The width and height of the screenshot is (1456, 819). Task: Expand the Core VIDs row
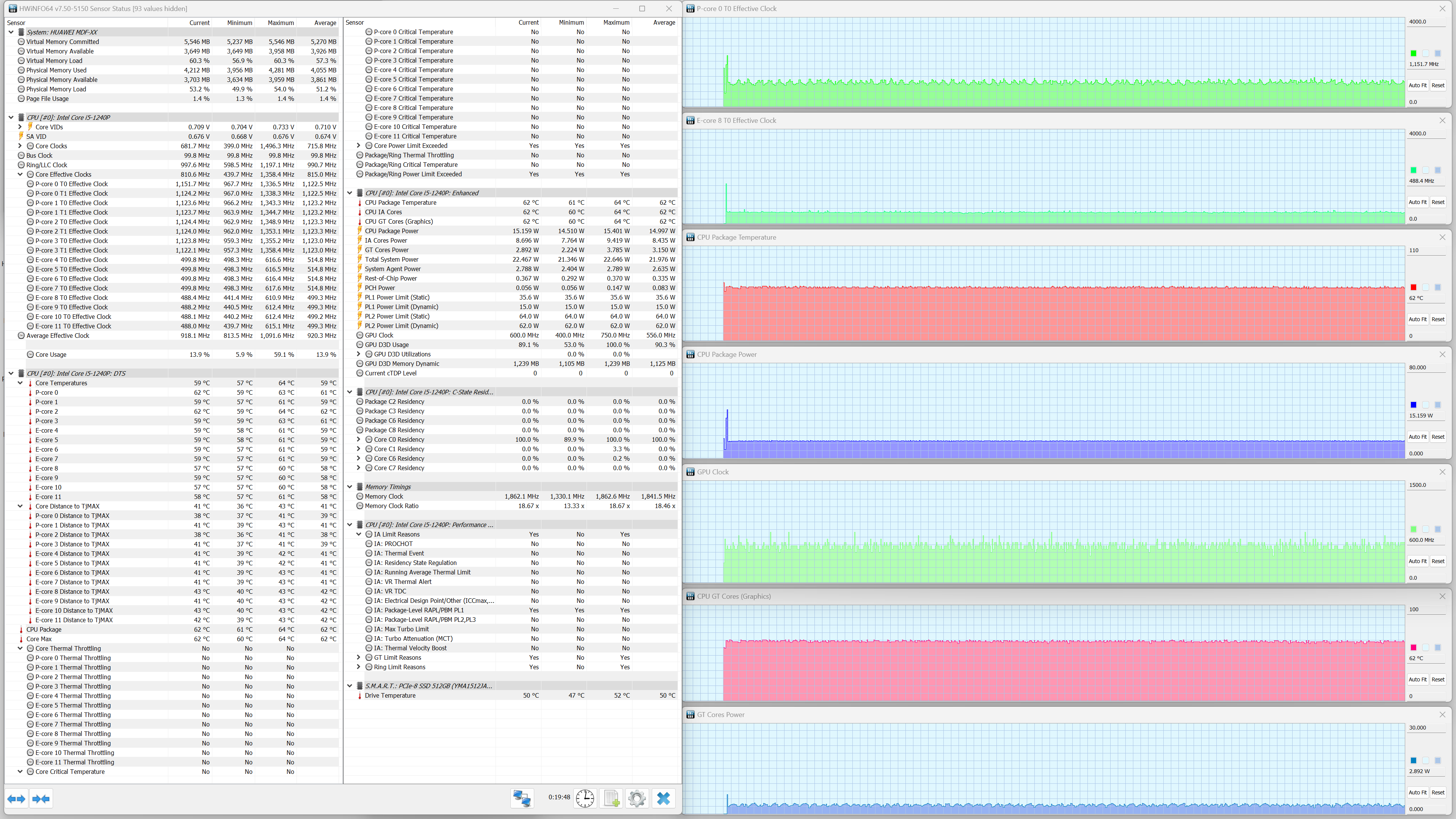click(20, 127)
